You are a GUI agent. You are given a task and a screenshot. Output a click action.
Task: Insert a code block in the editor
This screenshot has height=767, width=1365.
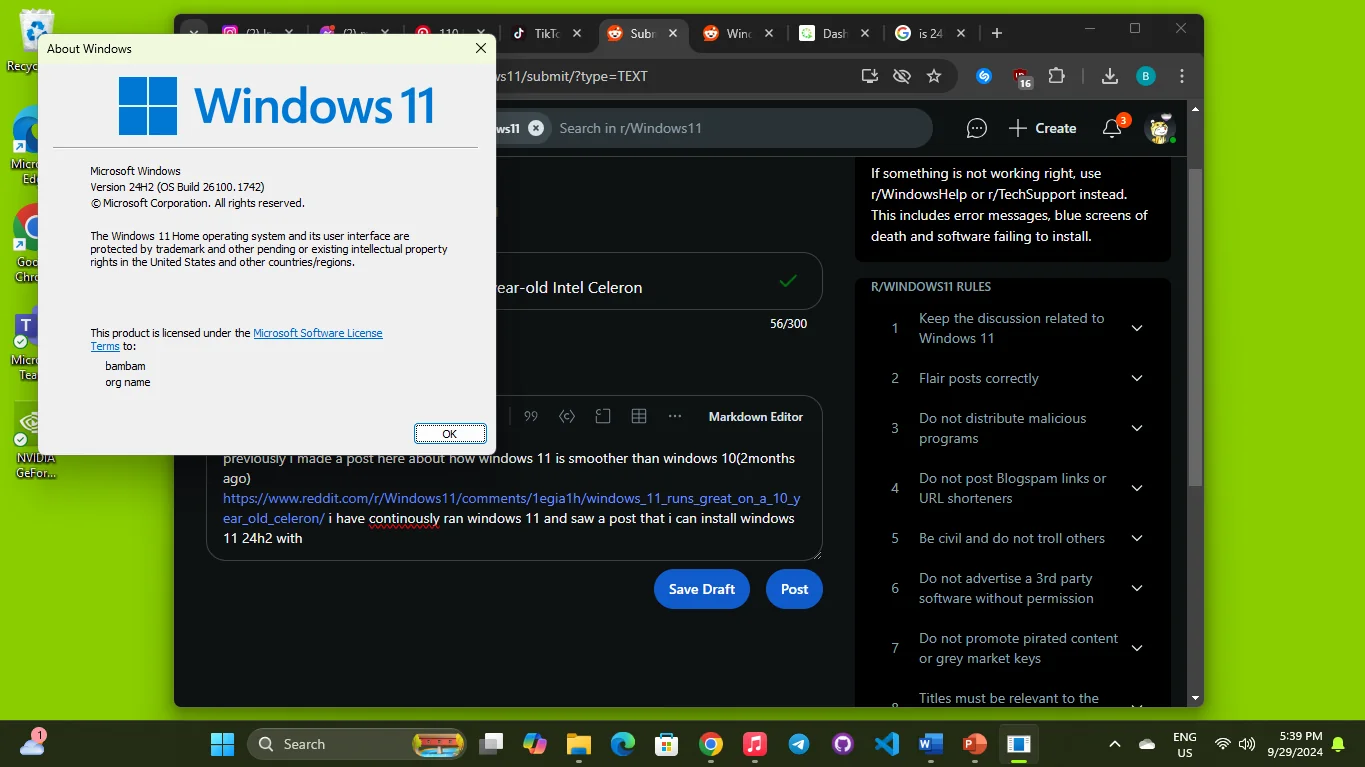point(603,416)
